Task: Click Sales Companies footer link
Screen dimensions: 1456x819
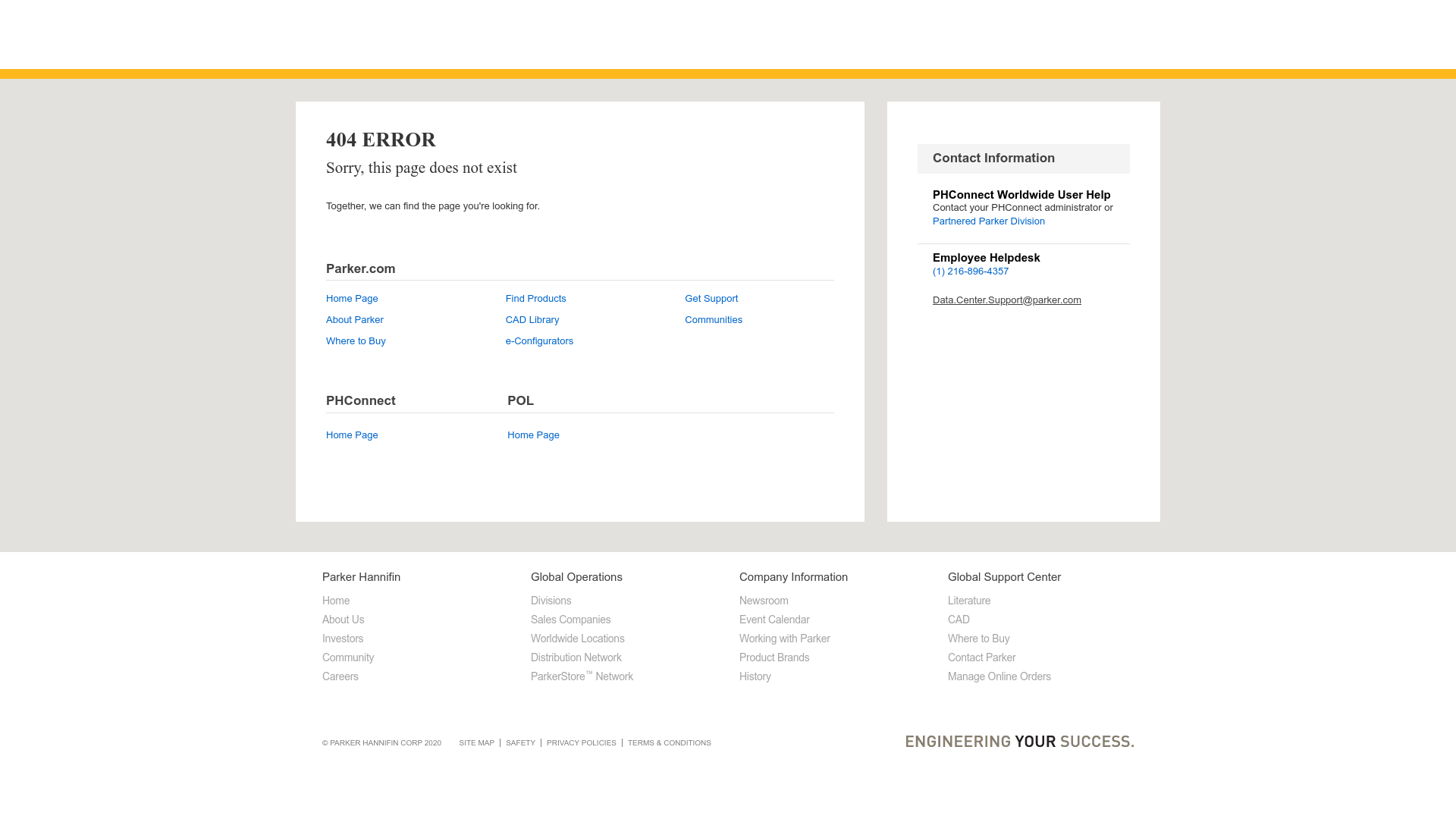Action: 570,620
